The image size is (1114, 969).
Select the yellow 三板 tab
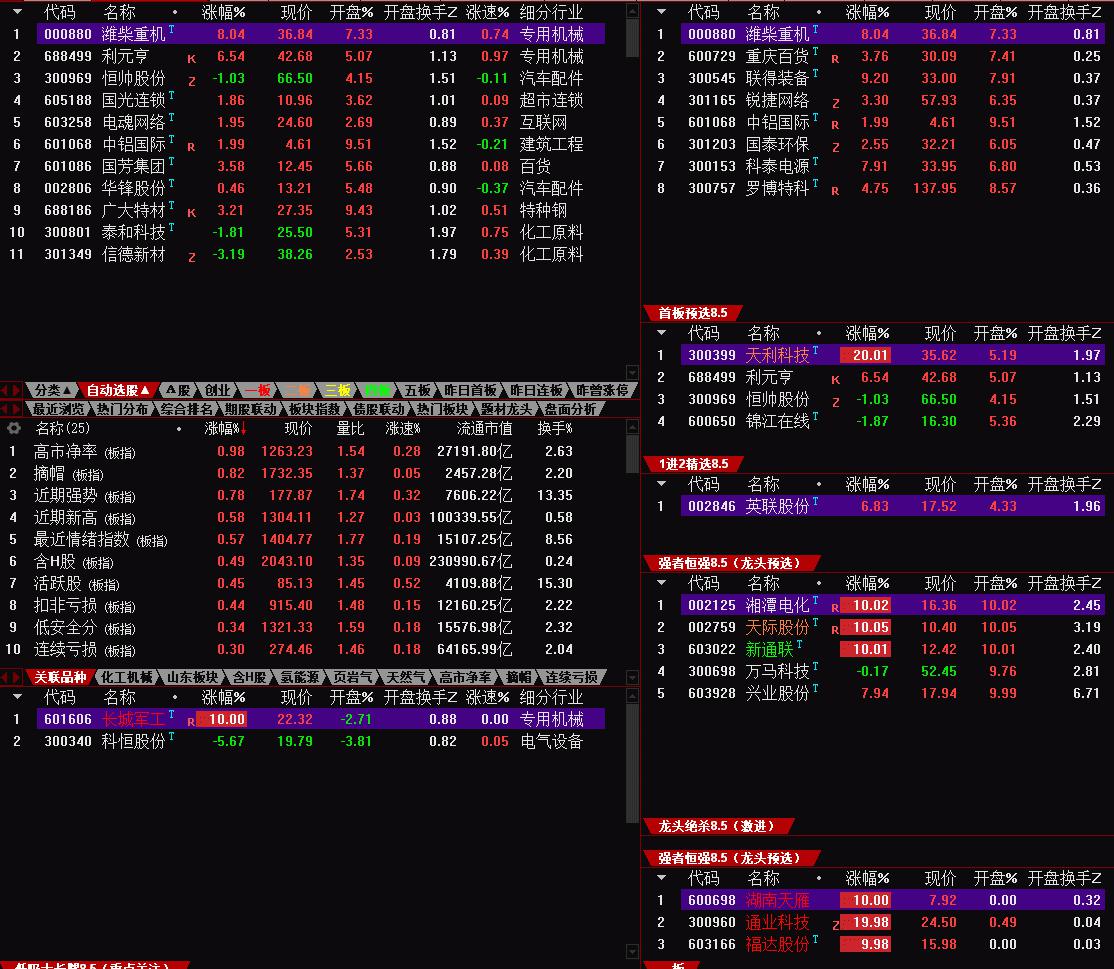[x=337, y=390]
